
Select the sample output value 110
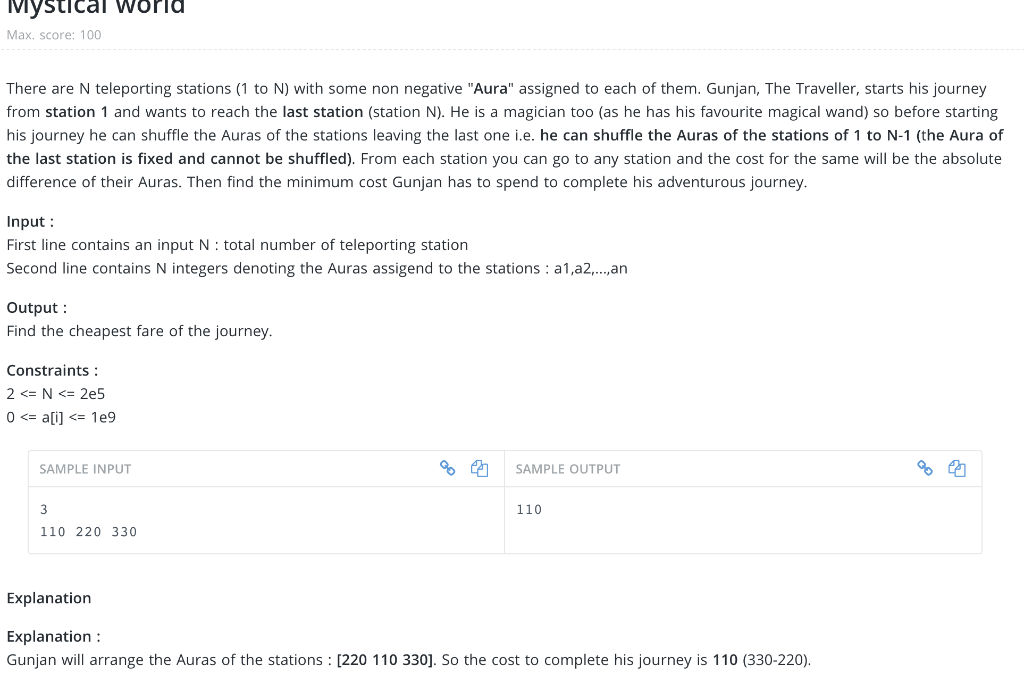(528, 509)
